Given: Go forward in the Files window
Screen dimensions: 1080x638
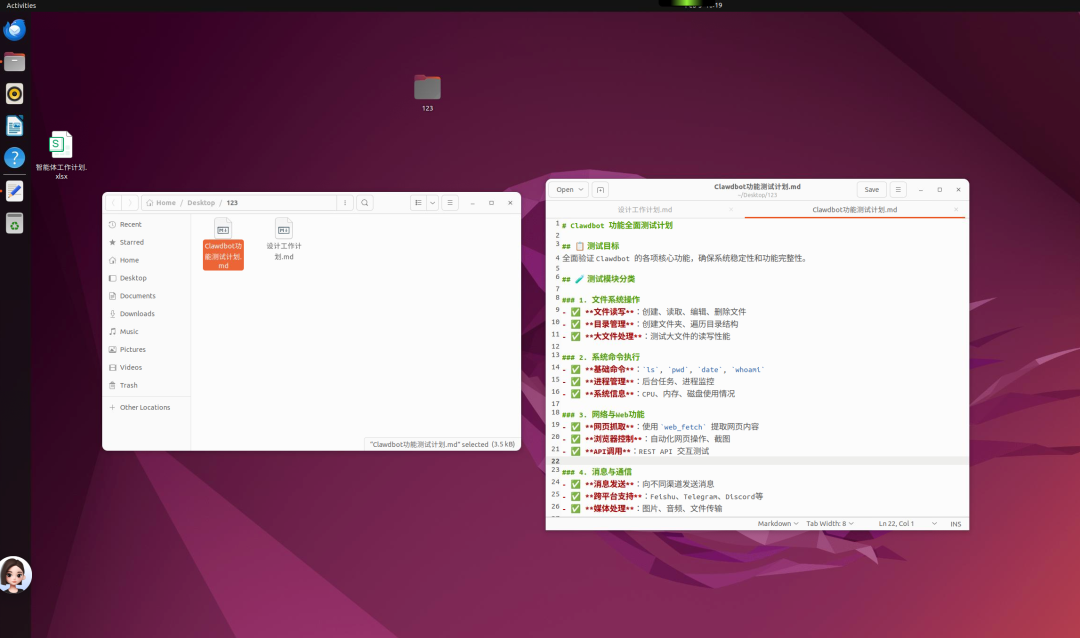Looking at the screenshot, I should (129, 203).
